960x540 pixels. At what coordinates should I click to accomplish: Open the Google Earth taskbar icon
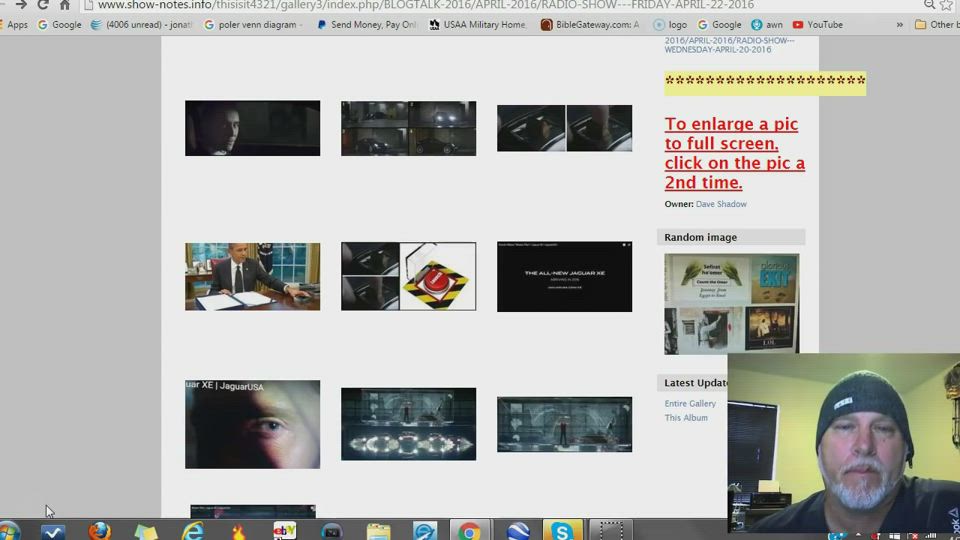pyautogui.click(x=517, y=531)
